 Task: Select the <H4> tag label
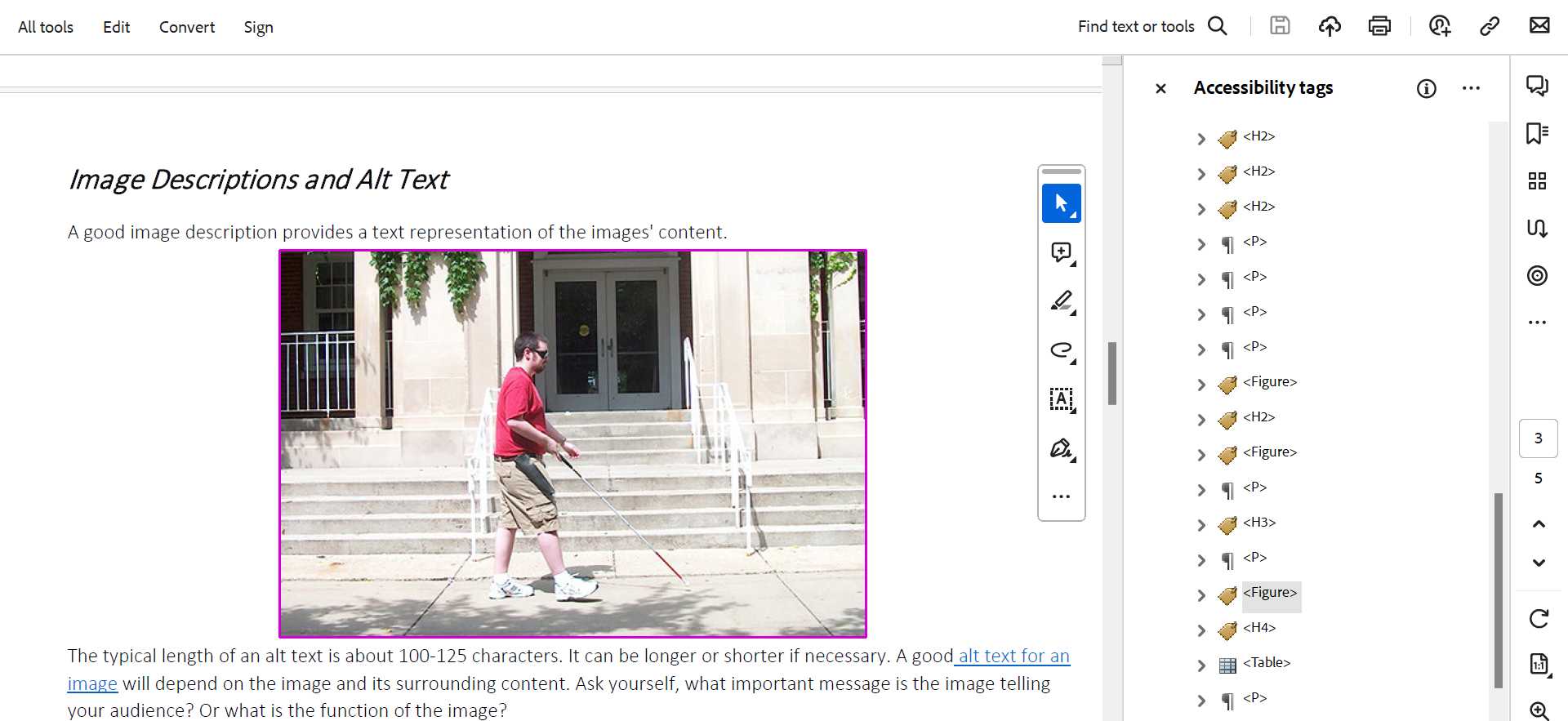pyautogui.click(x=1259, y=628)
